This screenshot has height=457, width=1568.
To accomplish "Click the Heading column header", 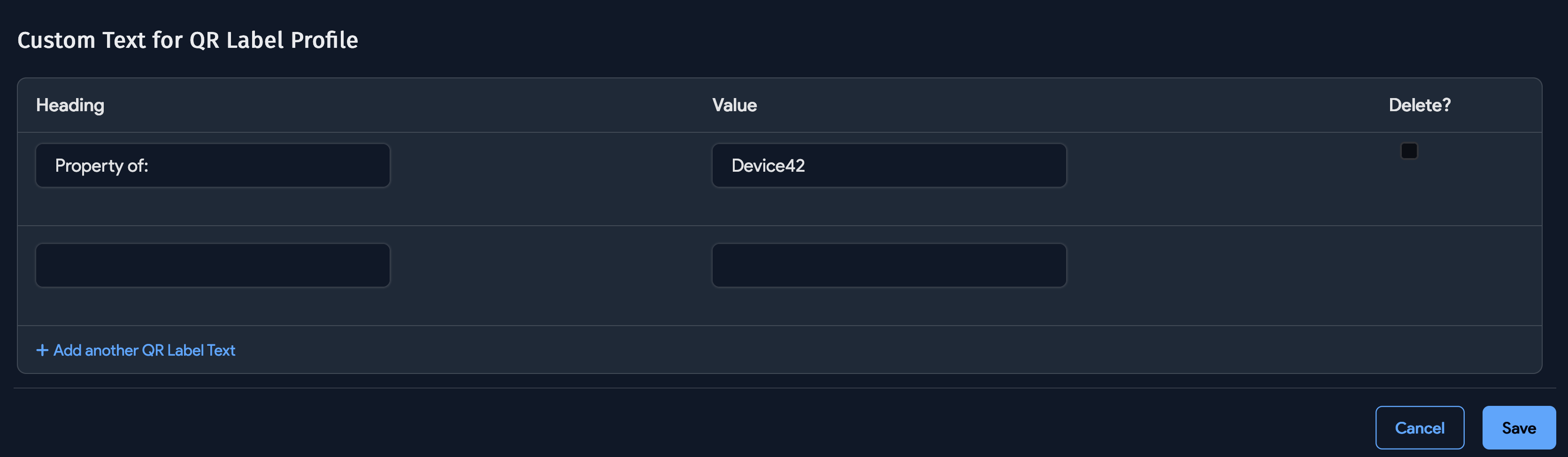I will pos(70,105).
